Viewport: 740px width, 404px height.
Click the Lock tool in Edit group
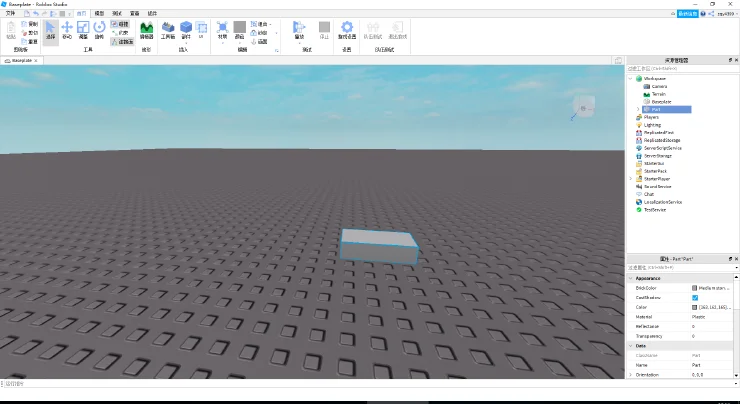click(259, 33)
